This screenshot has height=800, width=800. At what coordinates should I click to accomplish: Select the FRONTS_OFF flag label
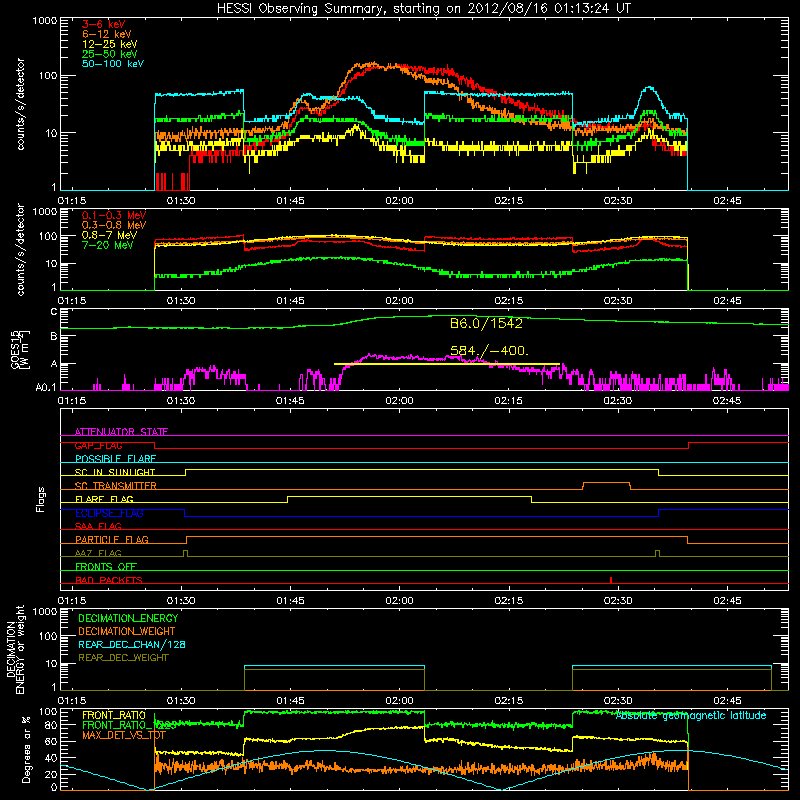[x=106, y=566]
